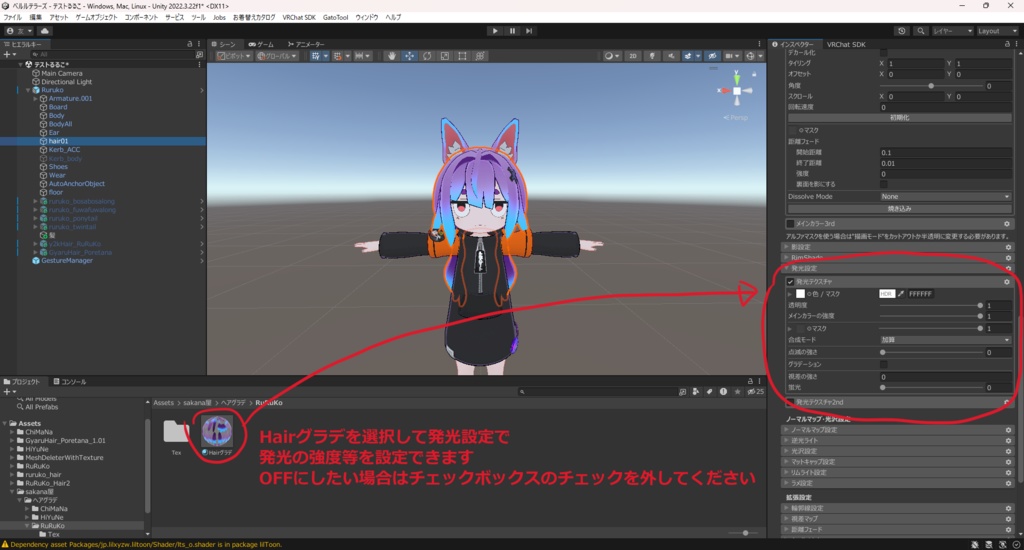Viewport: 1024px width, 550px height.
Task: Expand the 影設定 section
Action: tap(899, 248)
